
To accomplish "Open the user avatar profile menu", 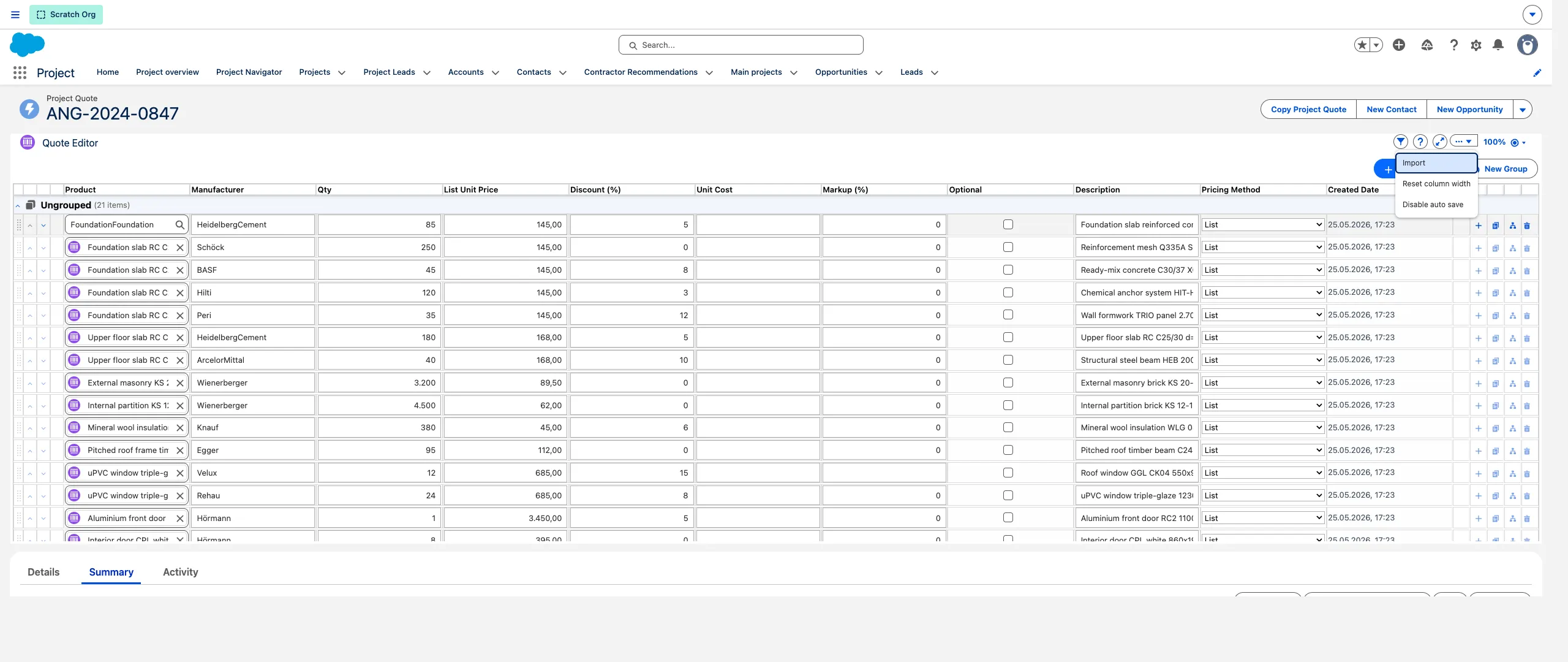I will coord(1527,45).
